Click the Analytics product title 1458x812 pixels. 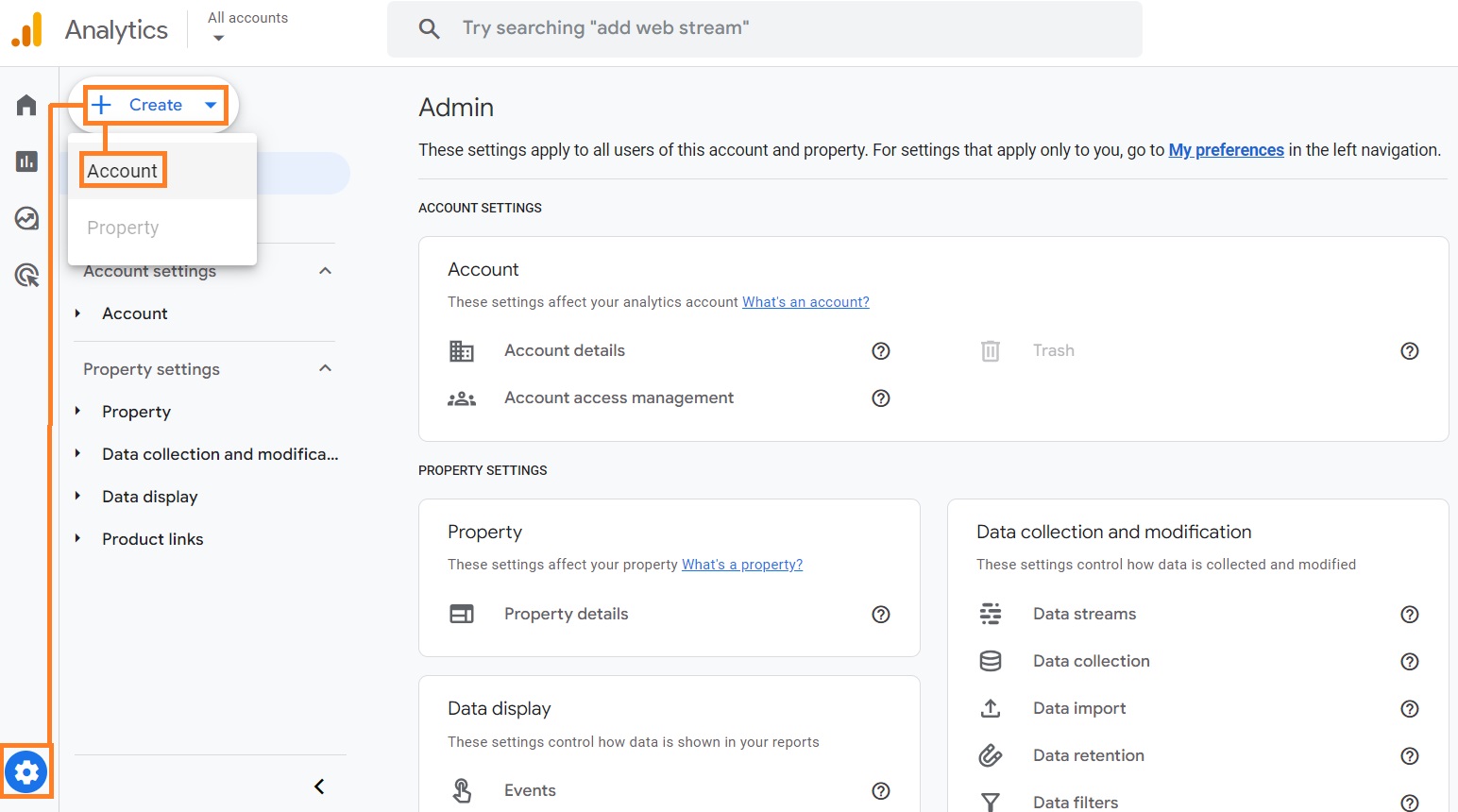tap(116, 30)
